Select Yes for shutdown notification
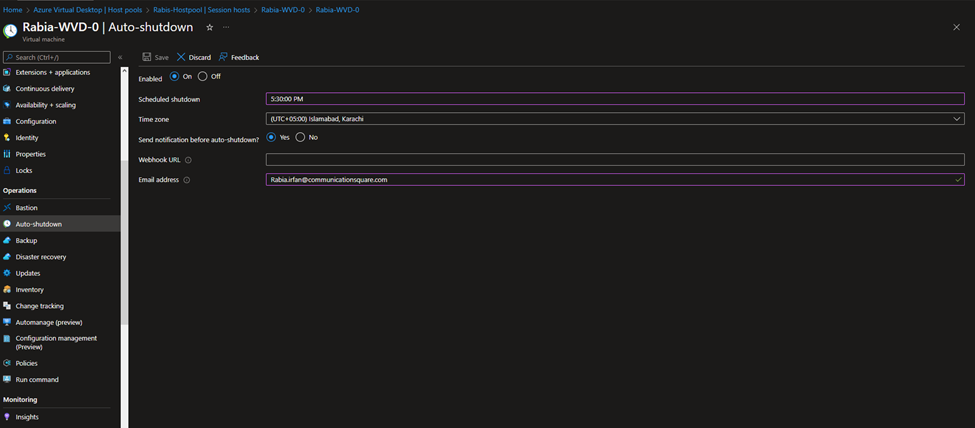 click(x=271, y=137)
